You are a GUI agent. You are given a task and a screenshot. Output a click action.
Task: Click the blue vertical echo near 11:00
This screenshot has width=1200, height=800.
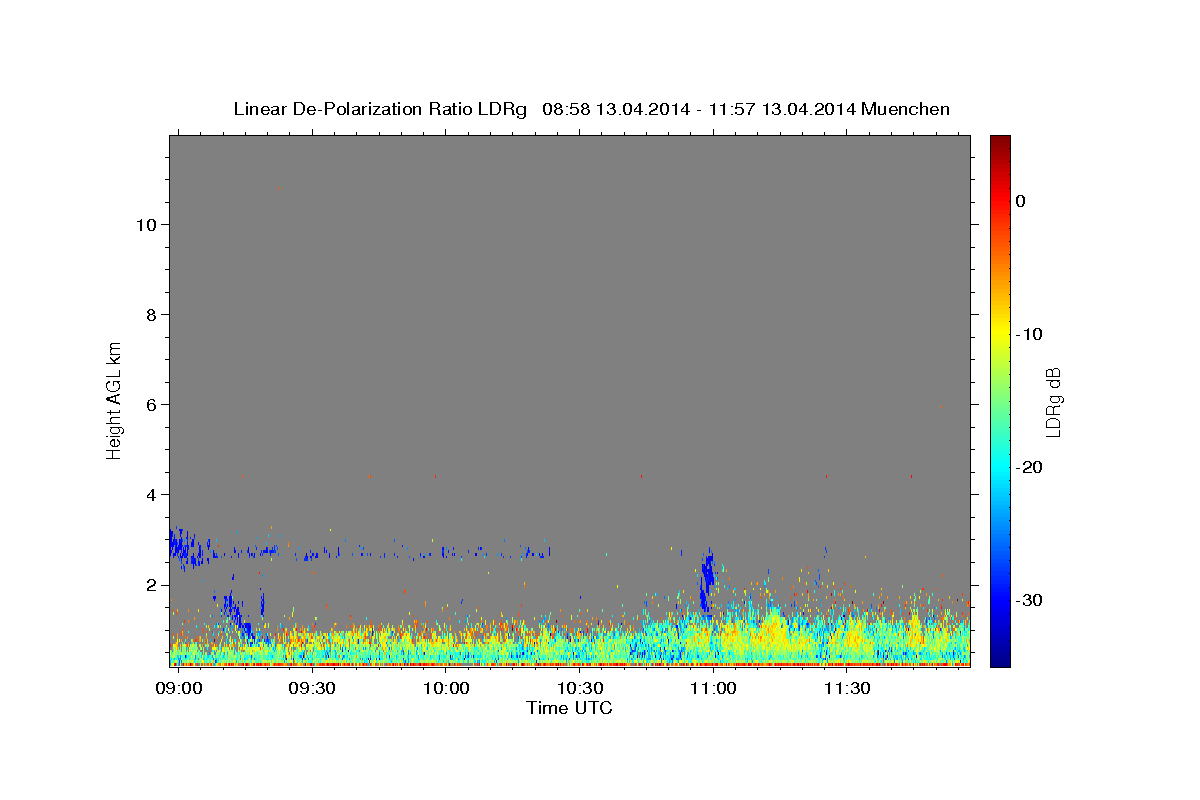point(707,582)
